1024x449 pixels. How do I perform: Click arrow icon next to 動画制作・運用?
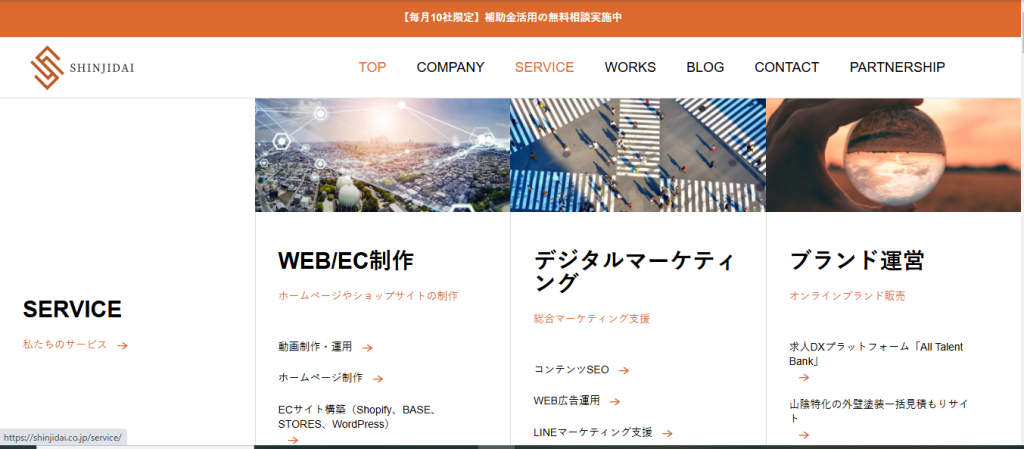pyautogui.click(x=367, y=348)
